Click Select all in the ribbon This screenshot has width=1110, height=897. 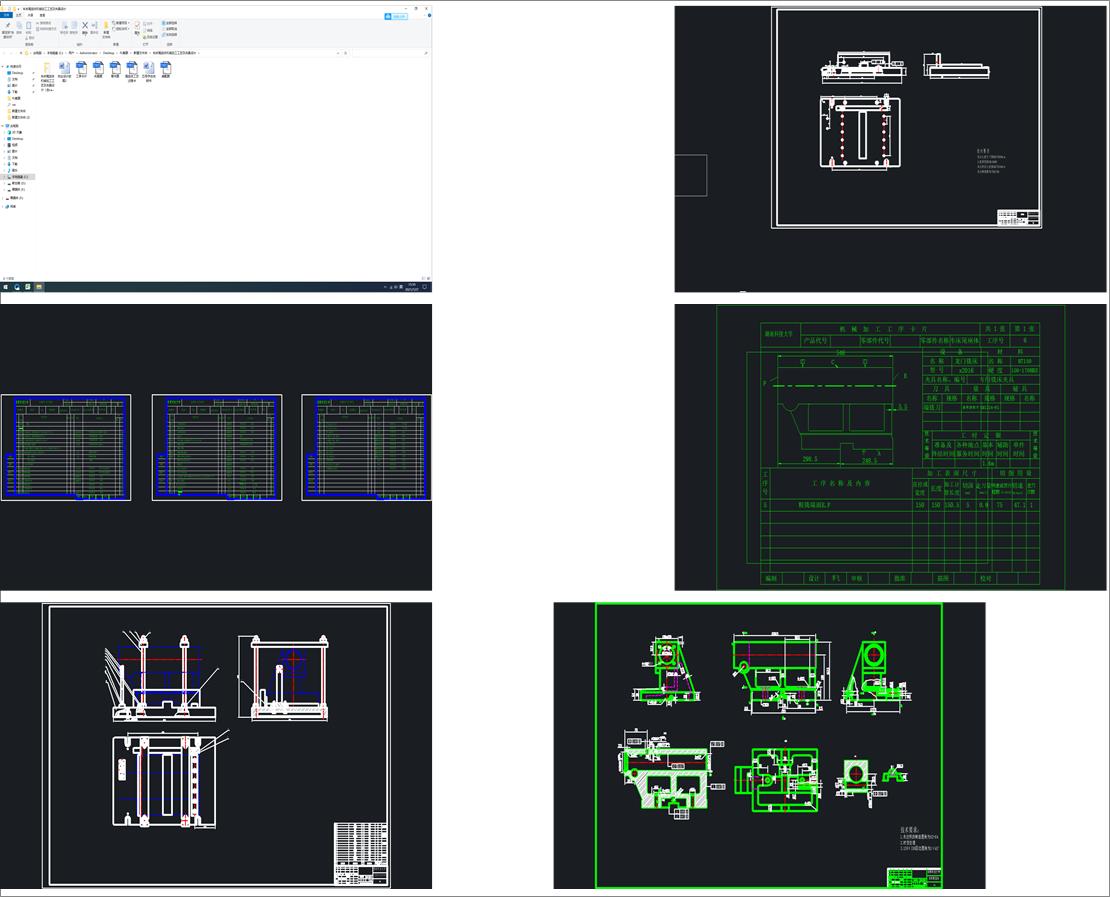[x=169, y=23]
